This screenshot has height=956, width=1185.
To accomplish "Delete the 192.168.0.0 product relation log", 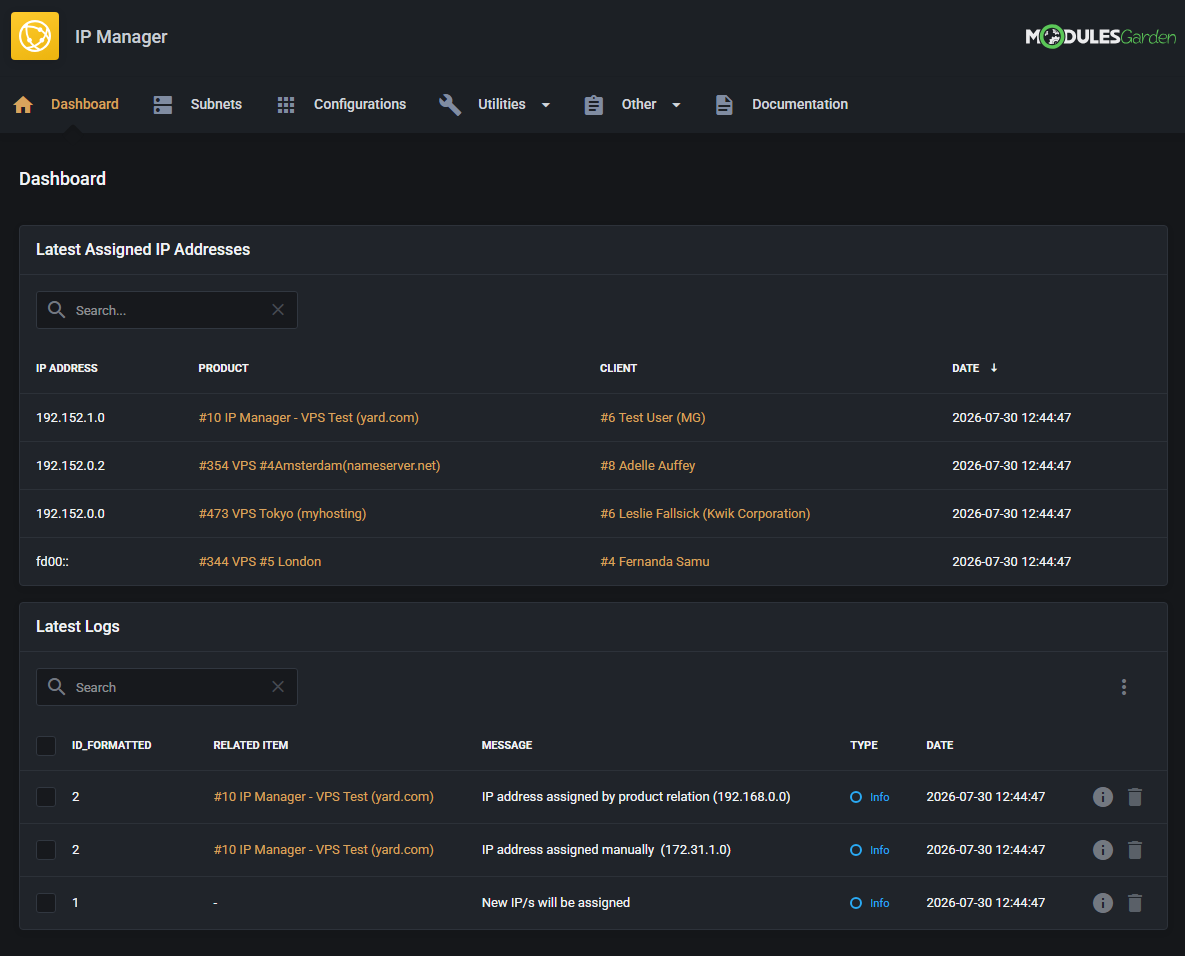I will [1135, 797].
